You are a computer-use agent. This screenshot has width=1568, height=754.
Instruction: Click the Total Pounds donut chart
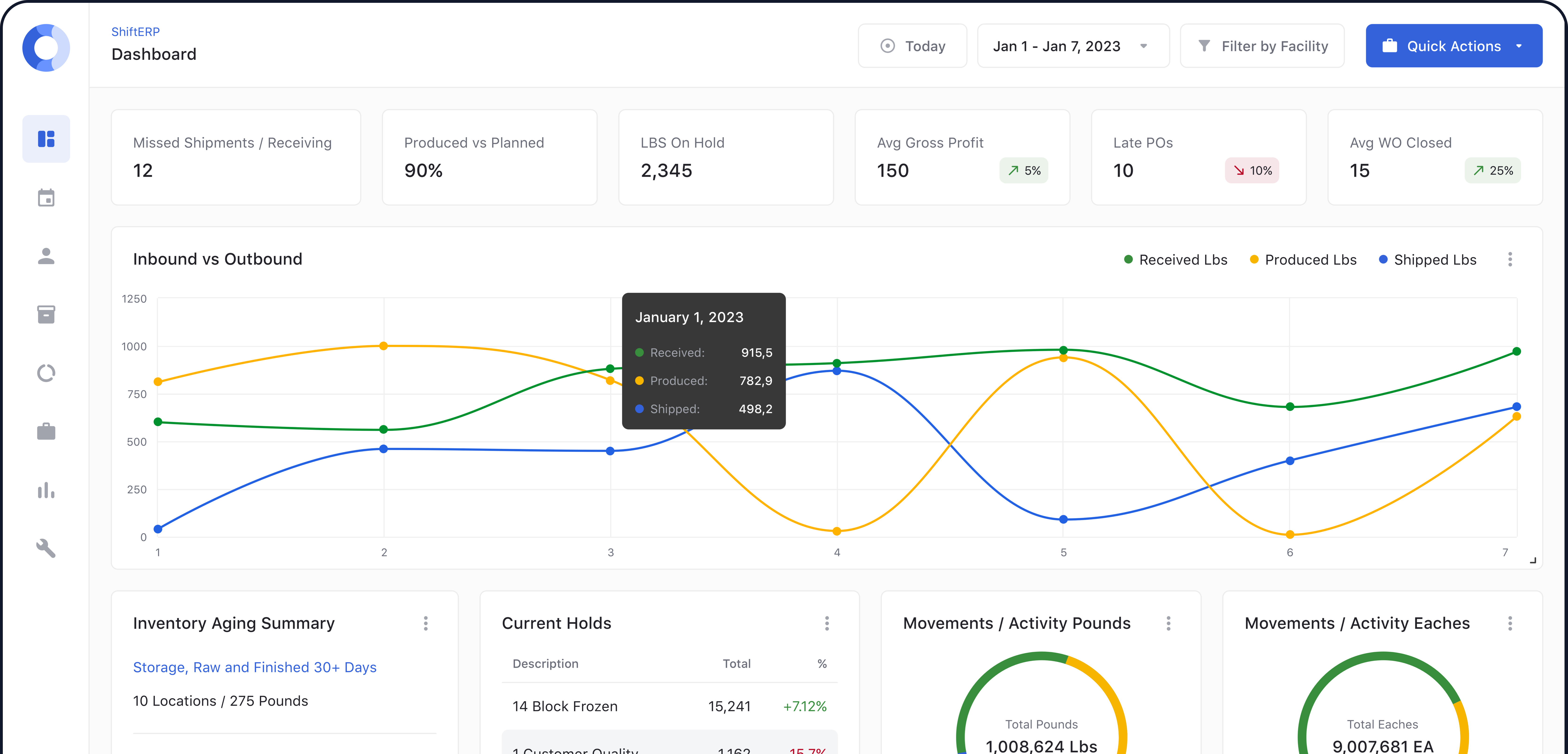pos(1042,703)
